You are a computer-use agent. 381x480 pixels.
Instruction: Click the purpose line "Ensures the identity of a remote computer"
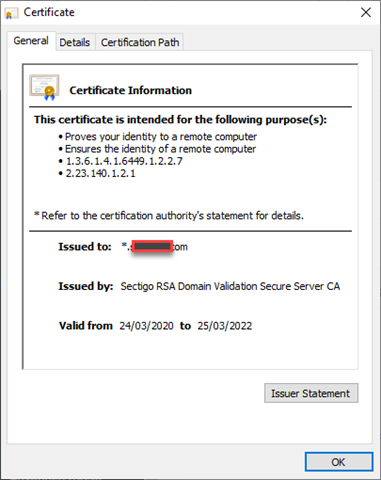(160, 149)
